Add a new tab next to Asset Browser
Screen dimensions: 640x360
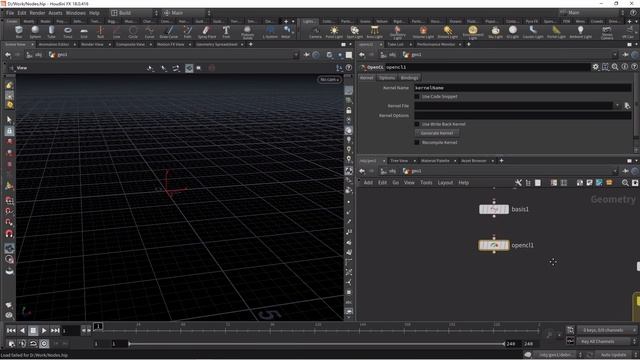502,161
